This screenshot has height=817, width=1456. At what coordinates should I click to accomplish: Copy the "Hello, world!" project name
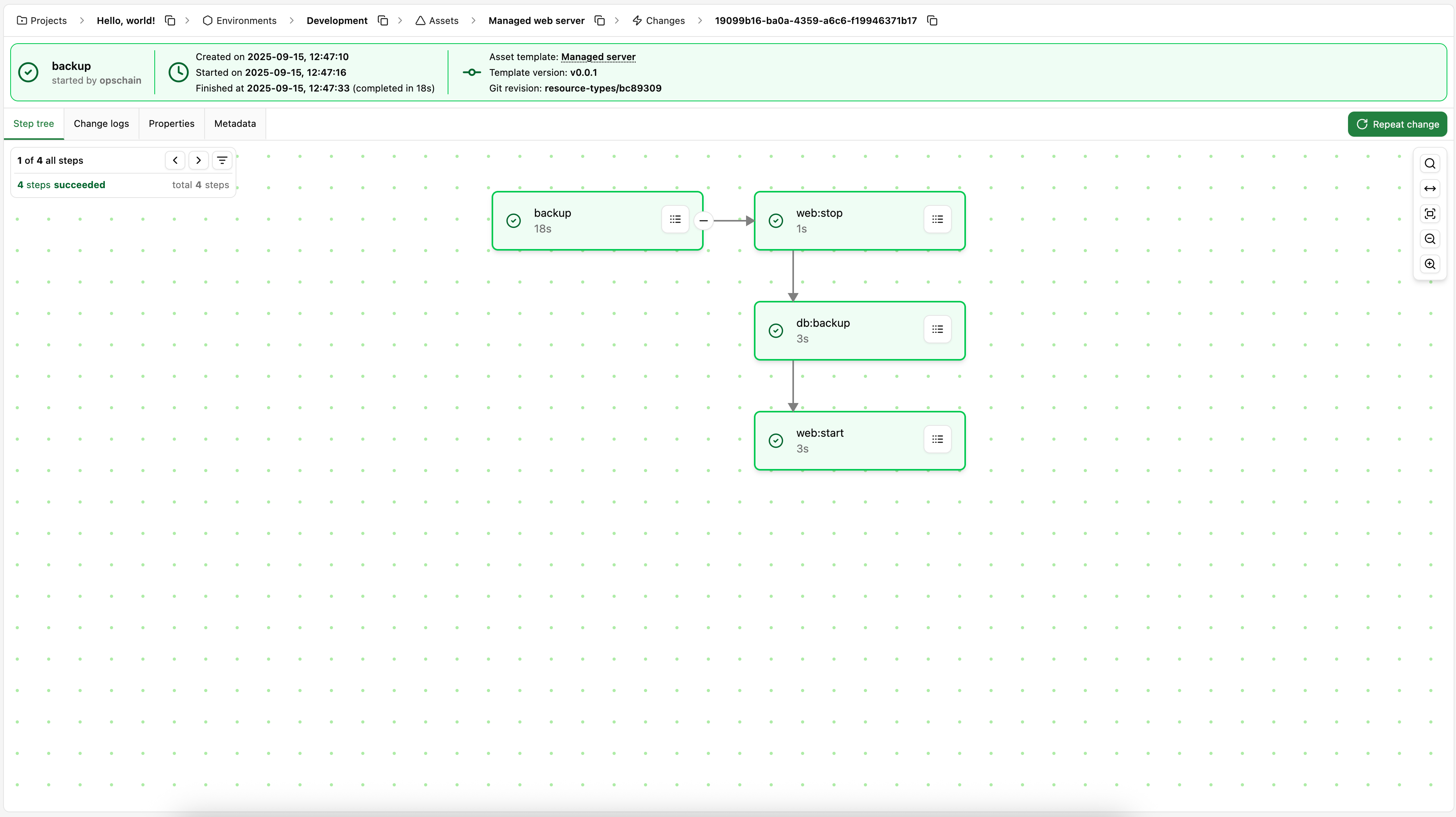[170, 20]
